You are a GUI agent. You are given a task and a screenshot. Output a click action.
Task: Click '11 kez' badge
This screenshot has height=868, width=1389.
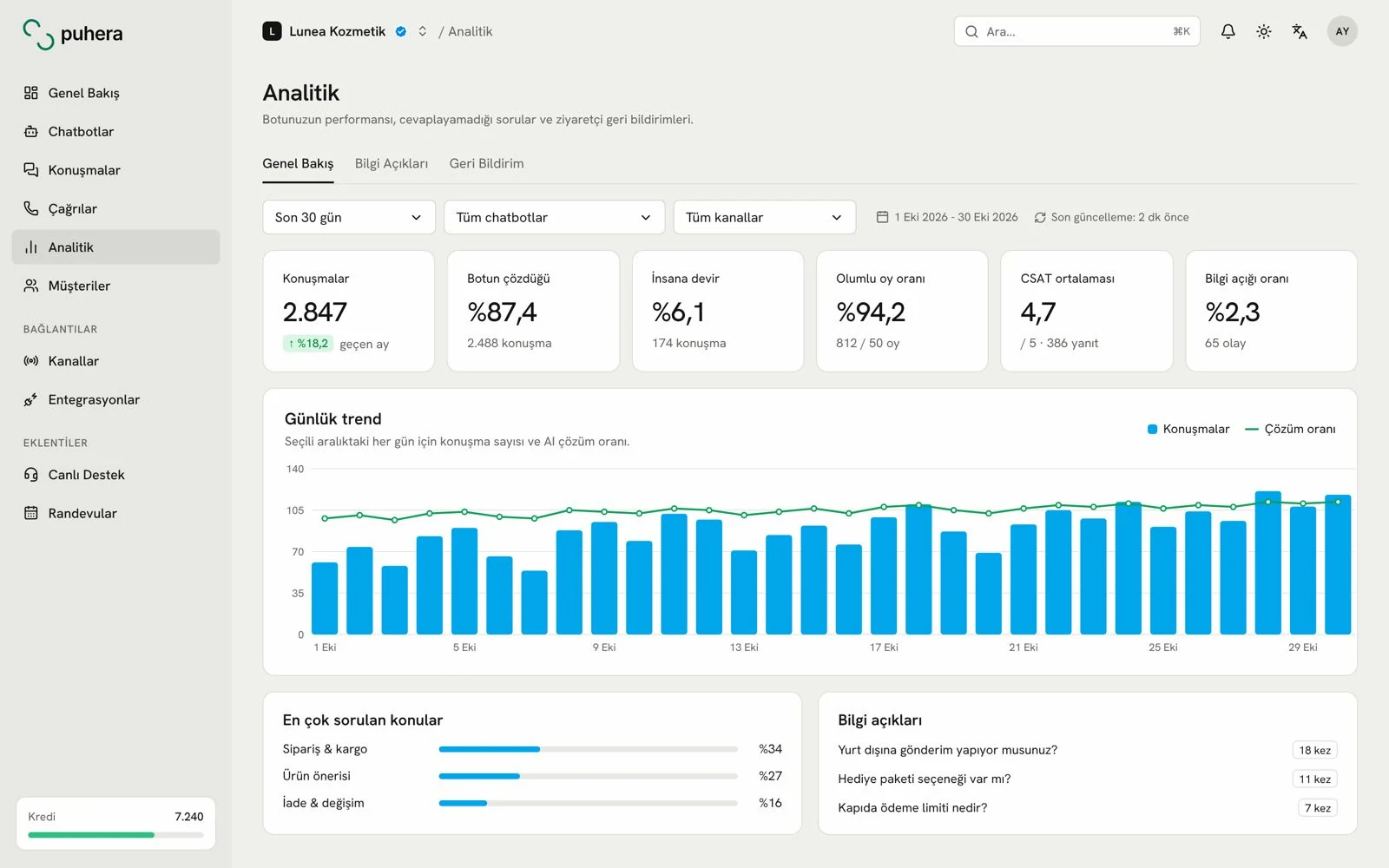coord(1314,779)
